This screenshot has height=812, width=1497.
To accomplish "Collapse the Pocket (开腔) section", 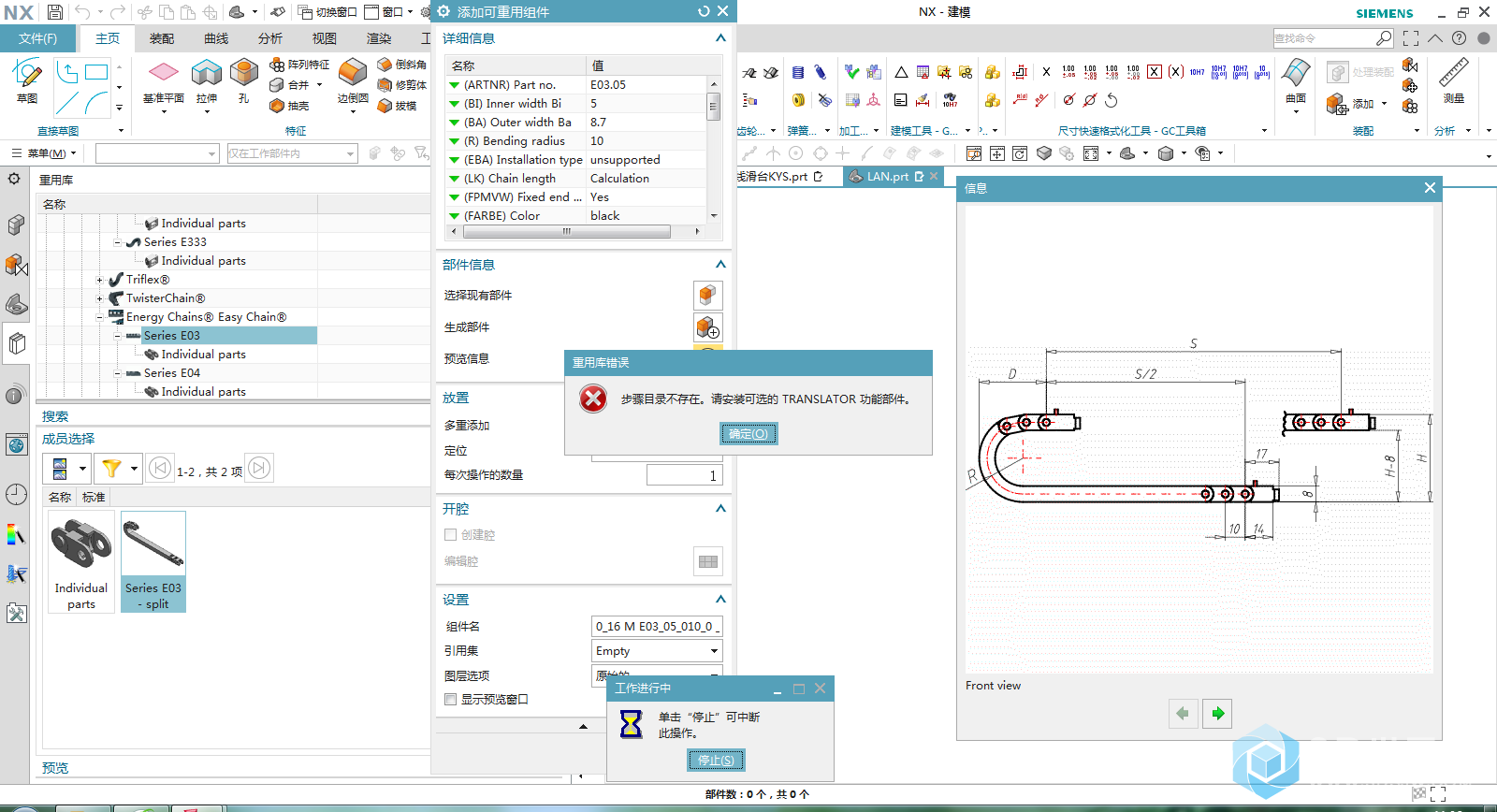I will 720,509.
